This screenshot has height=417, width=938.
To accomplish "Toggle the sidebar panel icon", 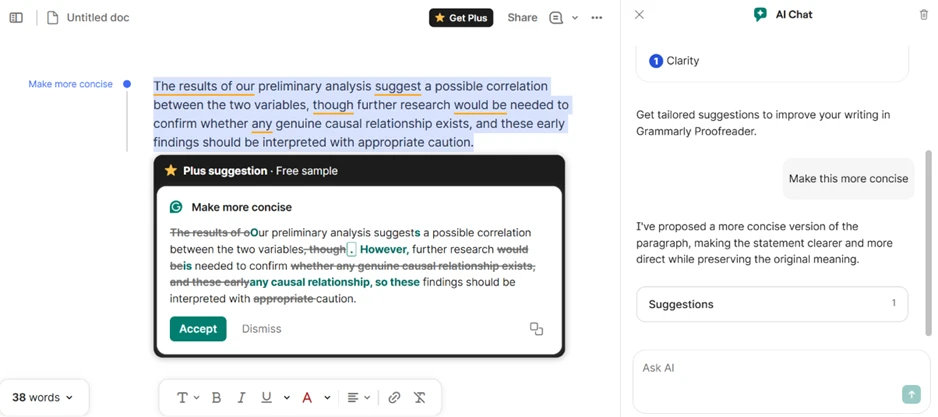I will pyautogui.click(x=16, y=18).
